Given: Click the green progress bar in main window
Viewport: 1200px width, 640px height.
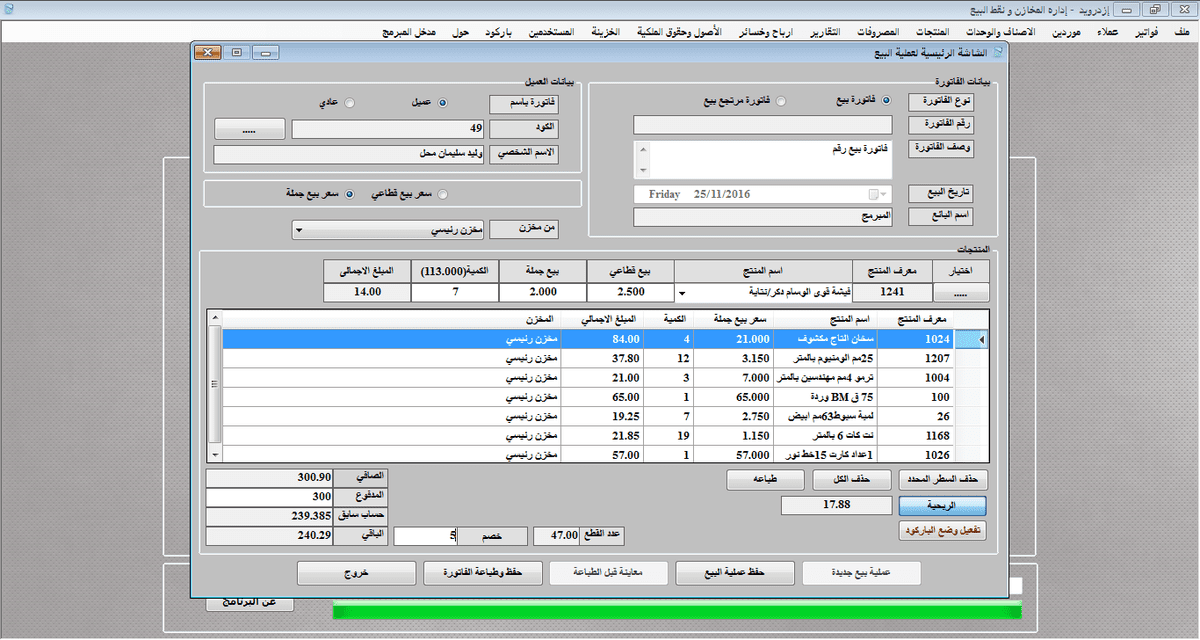Looking at the screenshot, I should [677, 611].
